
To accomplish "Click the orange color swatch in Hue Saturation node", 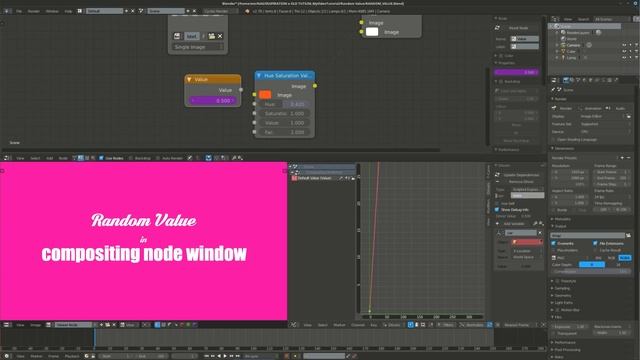I will point(265,95).
